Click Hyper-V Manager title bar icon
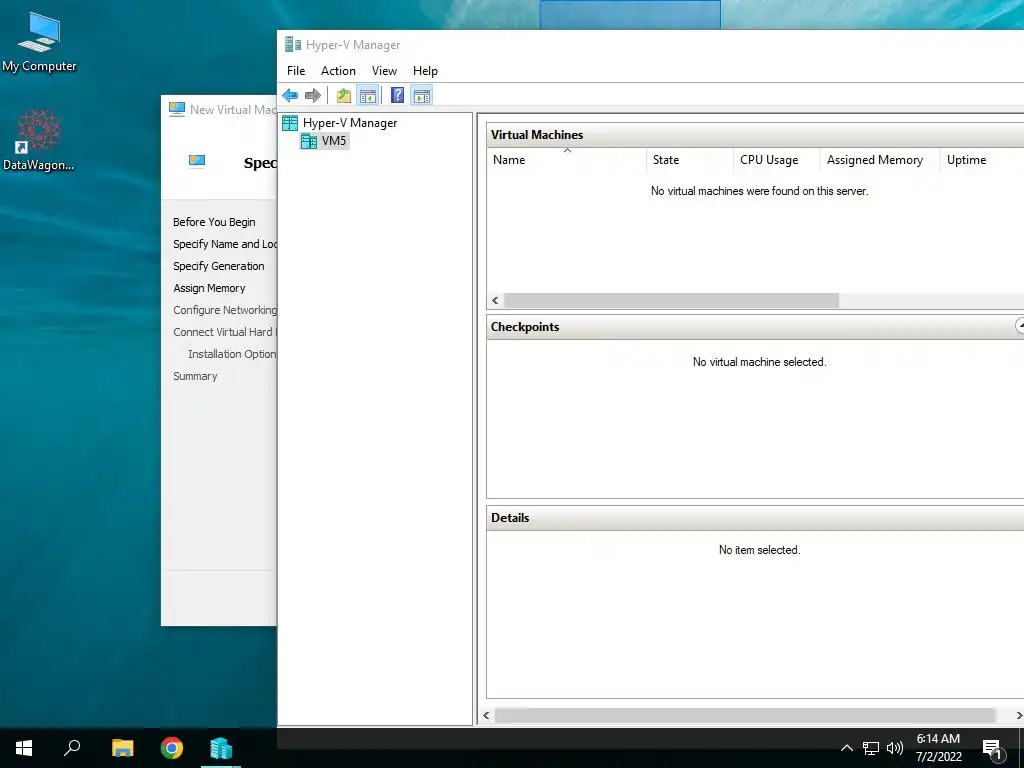The width and height of the screenshot is (1024, 768). coord(293,44)
